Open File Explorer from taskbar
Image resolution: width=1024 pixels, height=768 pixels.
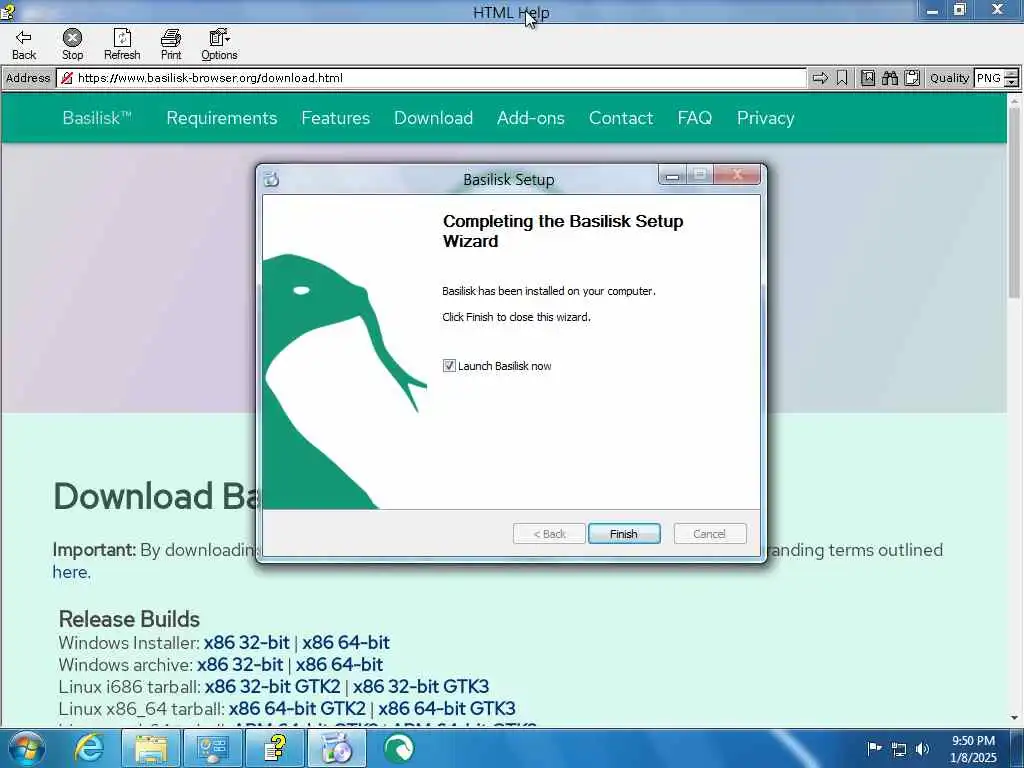click(x=151, y=748)
